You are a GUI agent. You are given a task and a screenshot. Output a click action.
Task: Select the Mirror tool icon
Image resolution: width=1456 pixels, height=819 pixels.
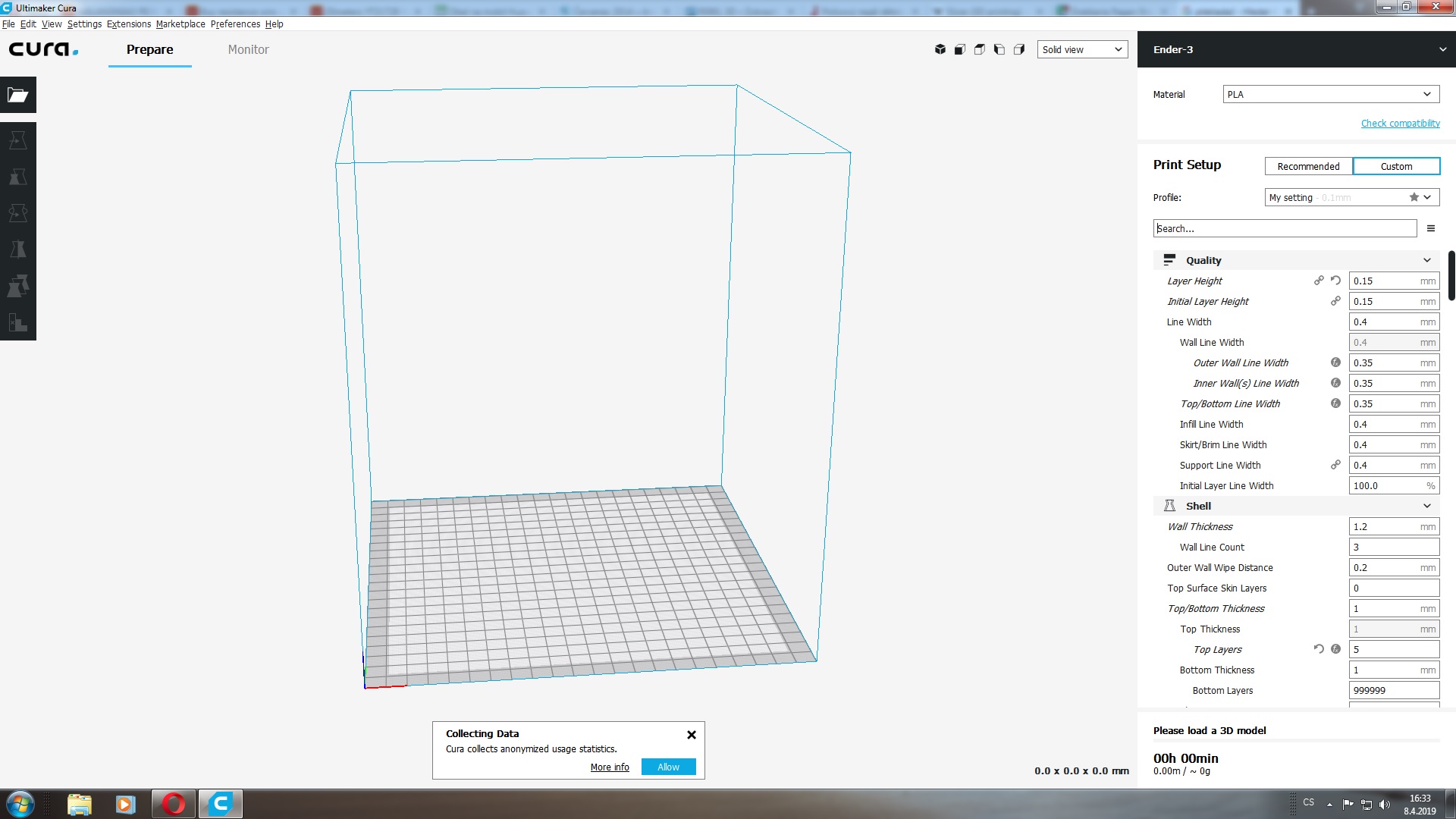[18, 249]
